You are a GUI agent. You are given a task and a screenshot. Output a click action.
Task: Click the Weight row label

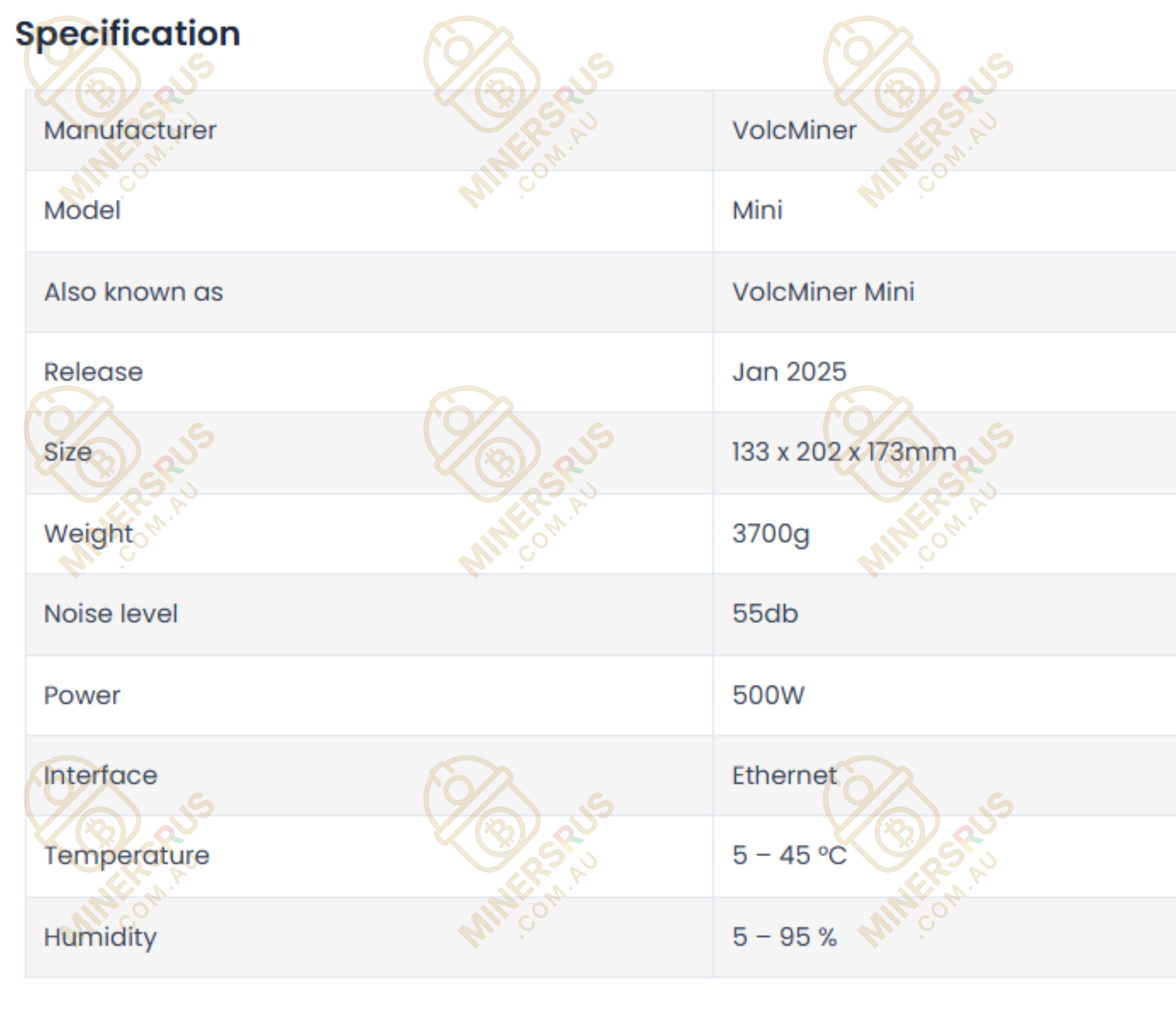[x=88, y=534]
